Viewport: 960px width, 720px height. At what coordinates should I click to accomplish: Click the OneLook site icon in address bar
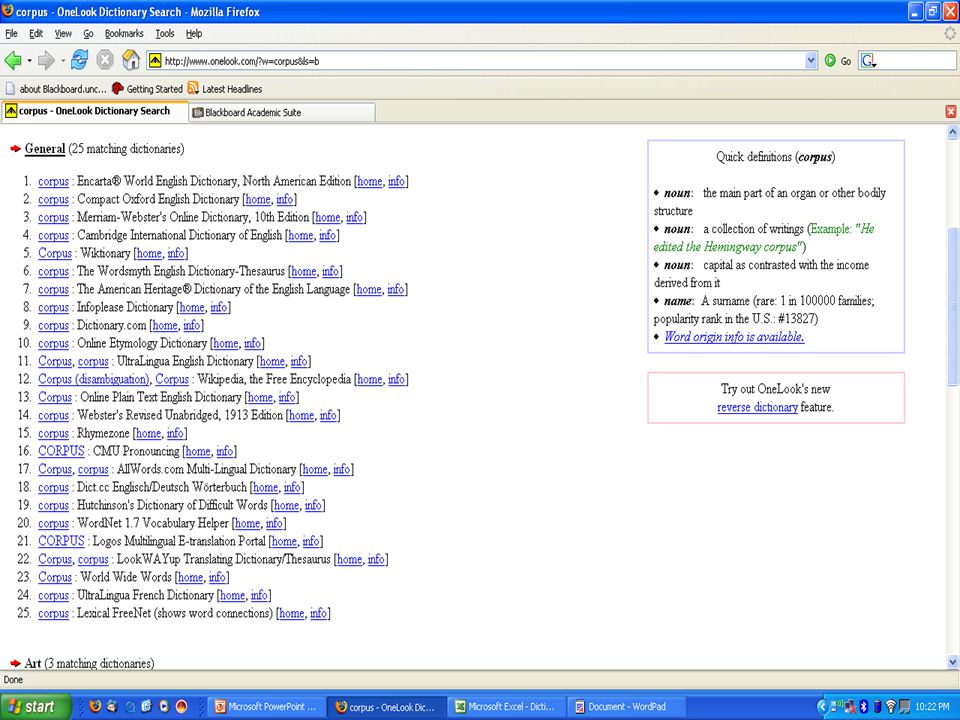tap(155, 61)
